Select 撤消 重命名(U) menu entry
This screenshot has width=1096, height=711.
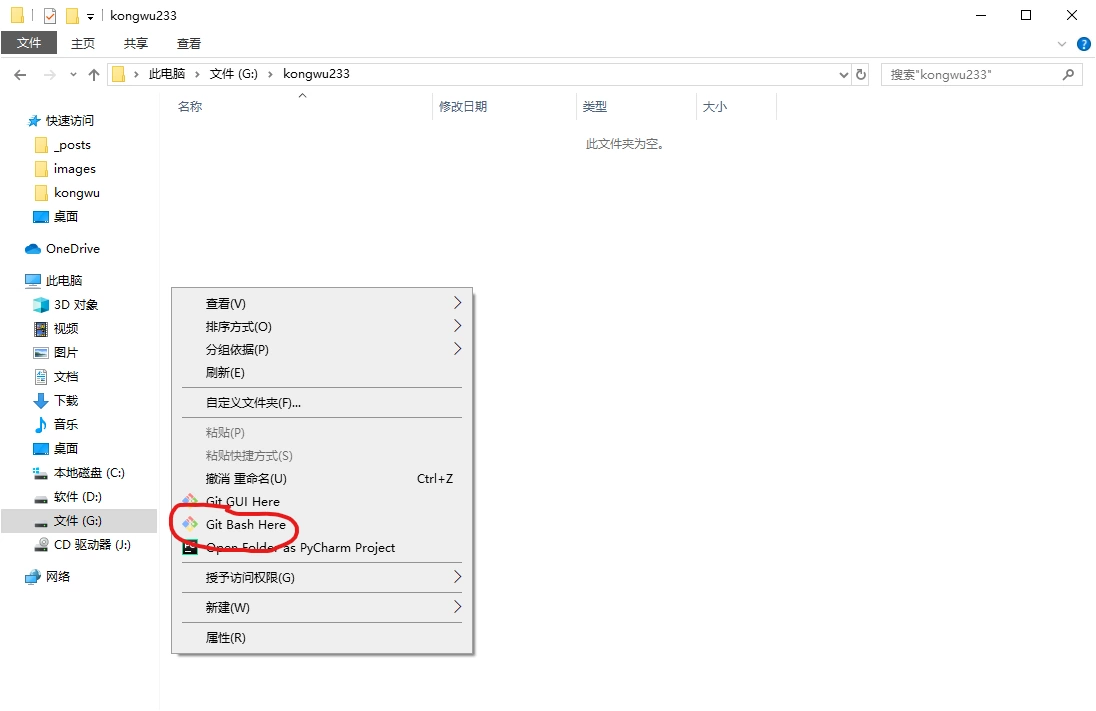pos(322,479)
